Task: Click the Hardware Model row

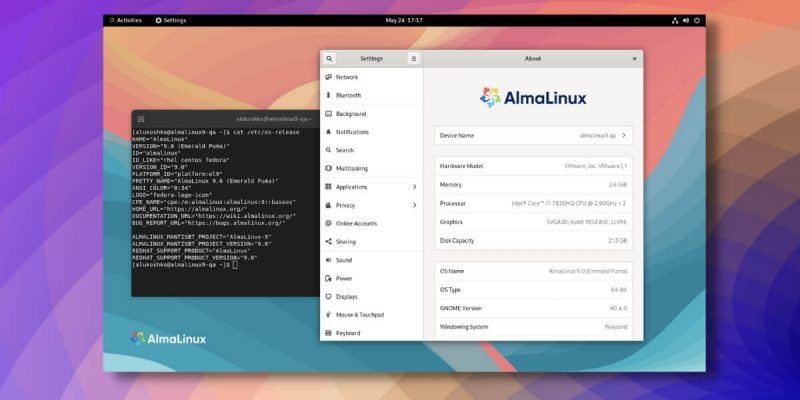Action: coord(533,166)
